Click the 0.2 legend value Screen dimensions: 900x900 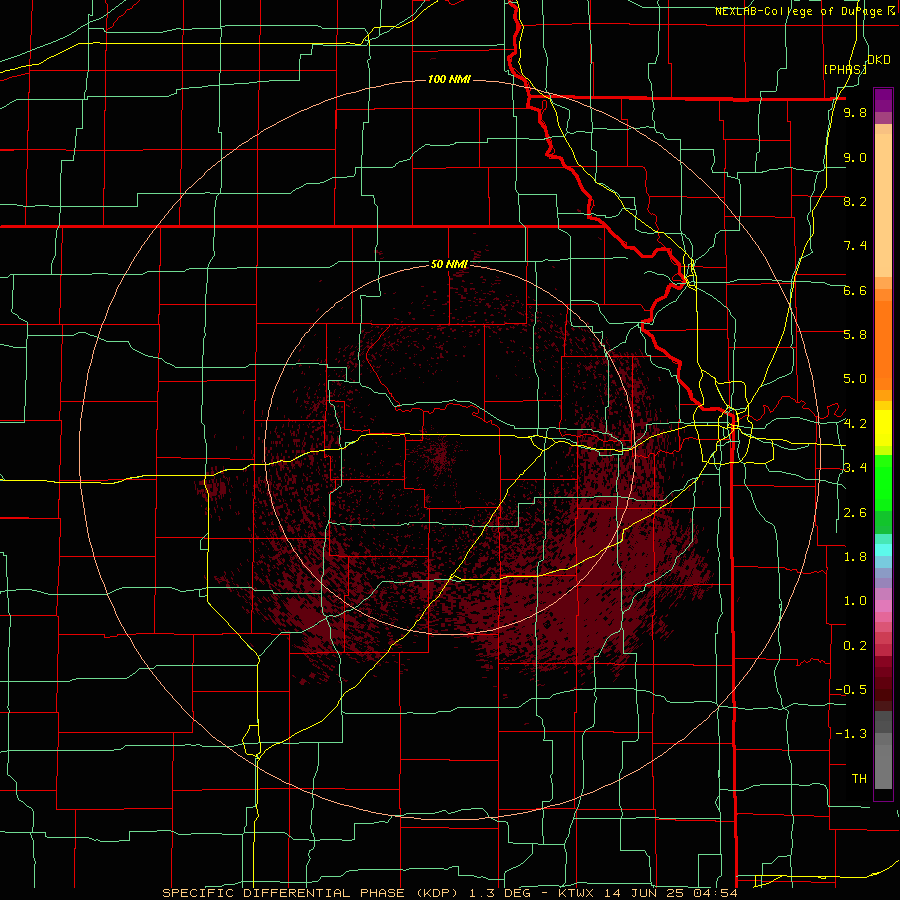pyautogui.click(x=855, y=646)
